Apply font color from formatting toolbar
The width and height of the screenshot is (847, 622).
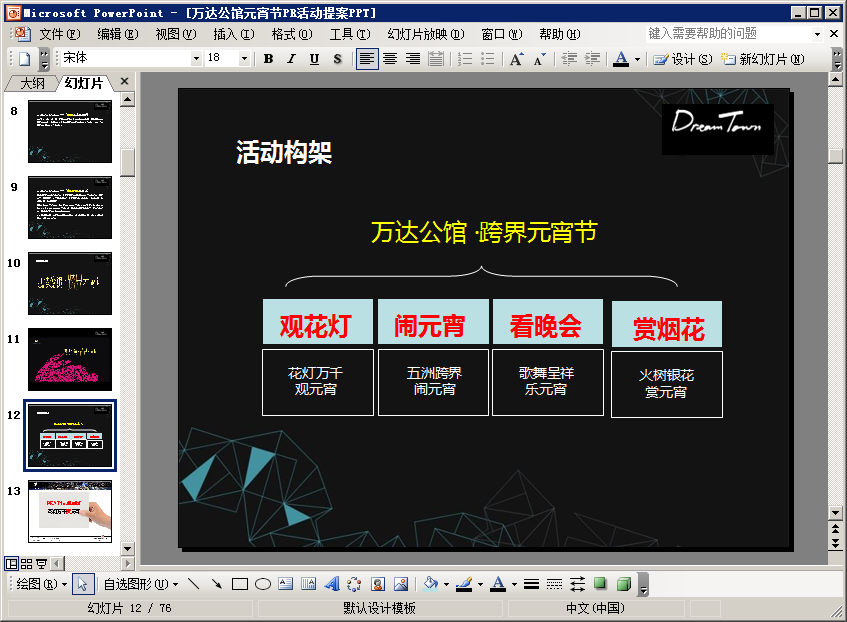click(621, 58)
